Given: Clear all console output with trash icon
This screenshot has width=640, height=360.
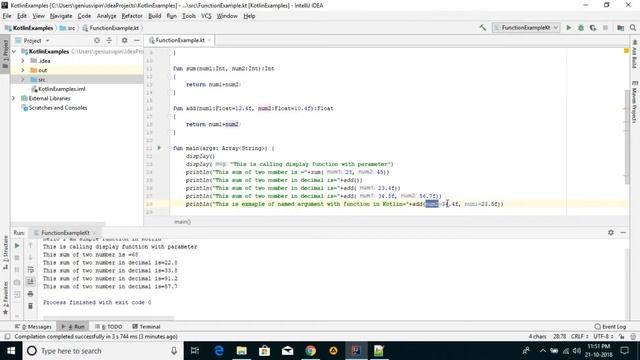Looking at the screenshot, I should [30, 306].
